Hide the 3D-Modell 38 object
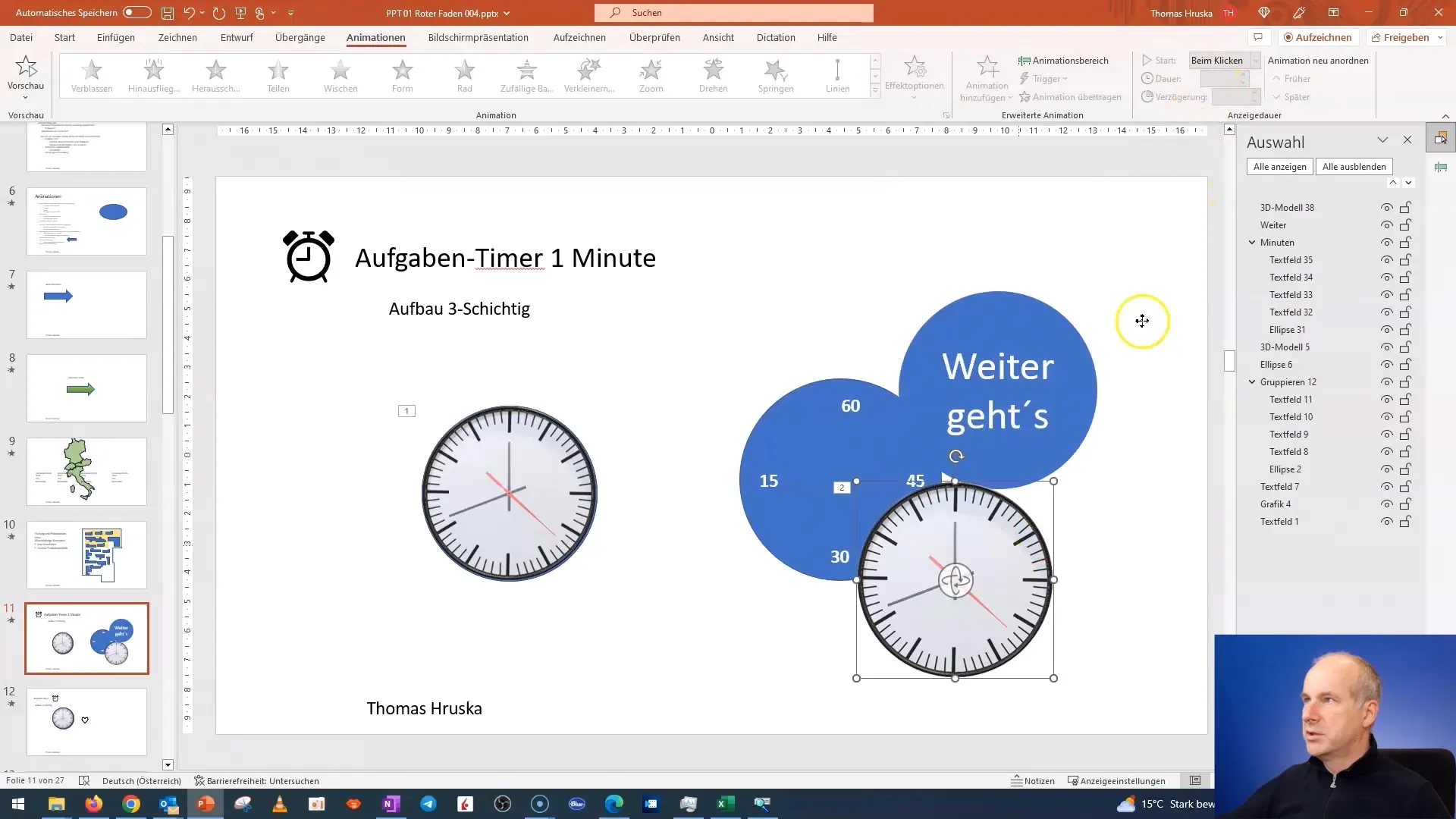Screen dimensions: 1456x819 point(1386,208)
